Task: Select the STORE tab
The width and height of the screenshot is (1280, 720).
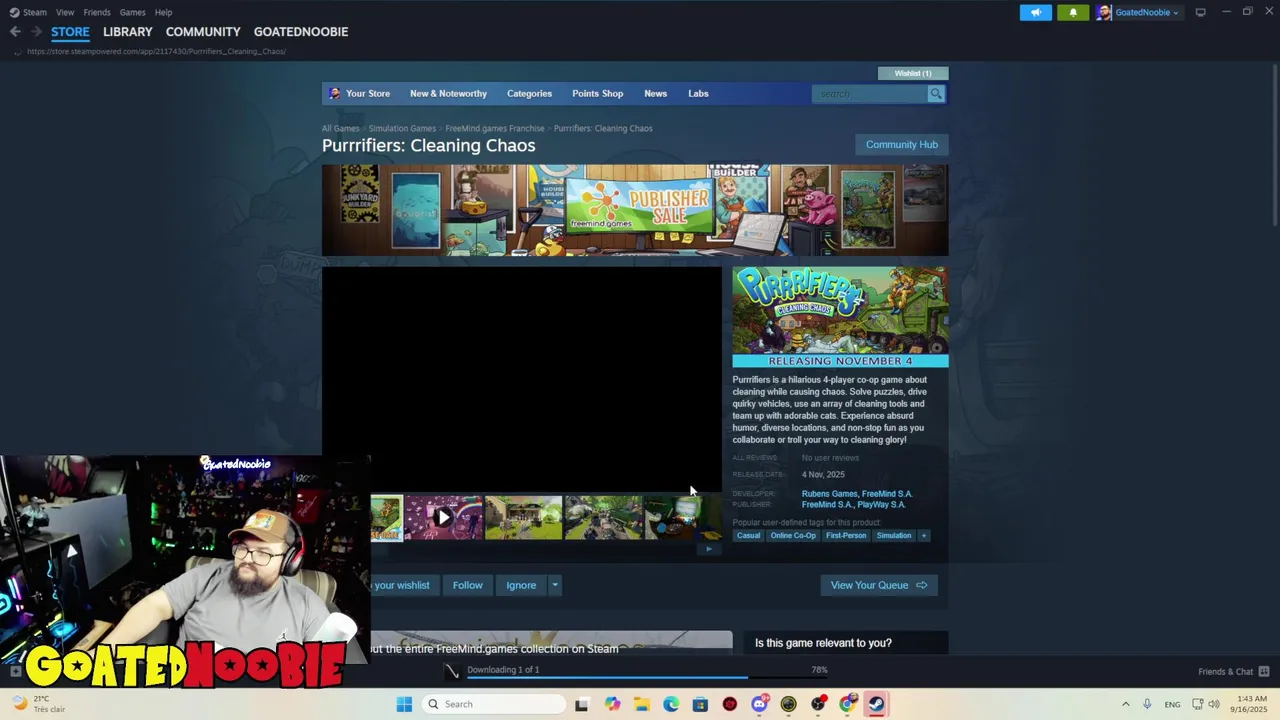Action: click(70, 32)
